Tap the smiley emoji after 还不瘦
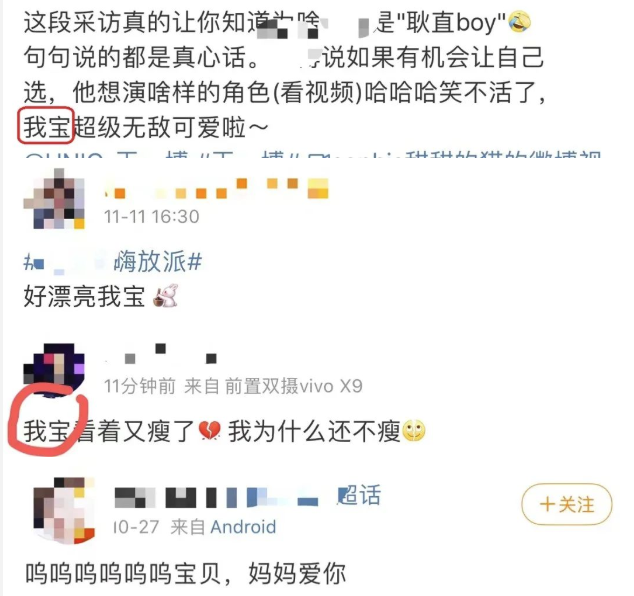Screen dimensions: 634x596 [414, 431]
